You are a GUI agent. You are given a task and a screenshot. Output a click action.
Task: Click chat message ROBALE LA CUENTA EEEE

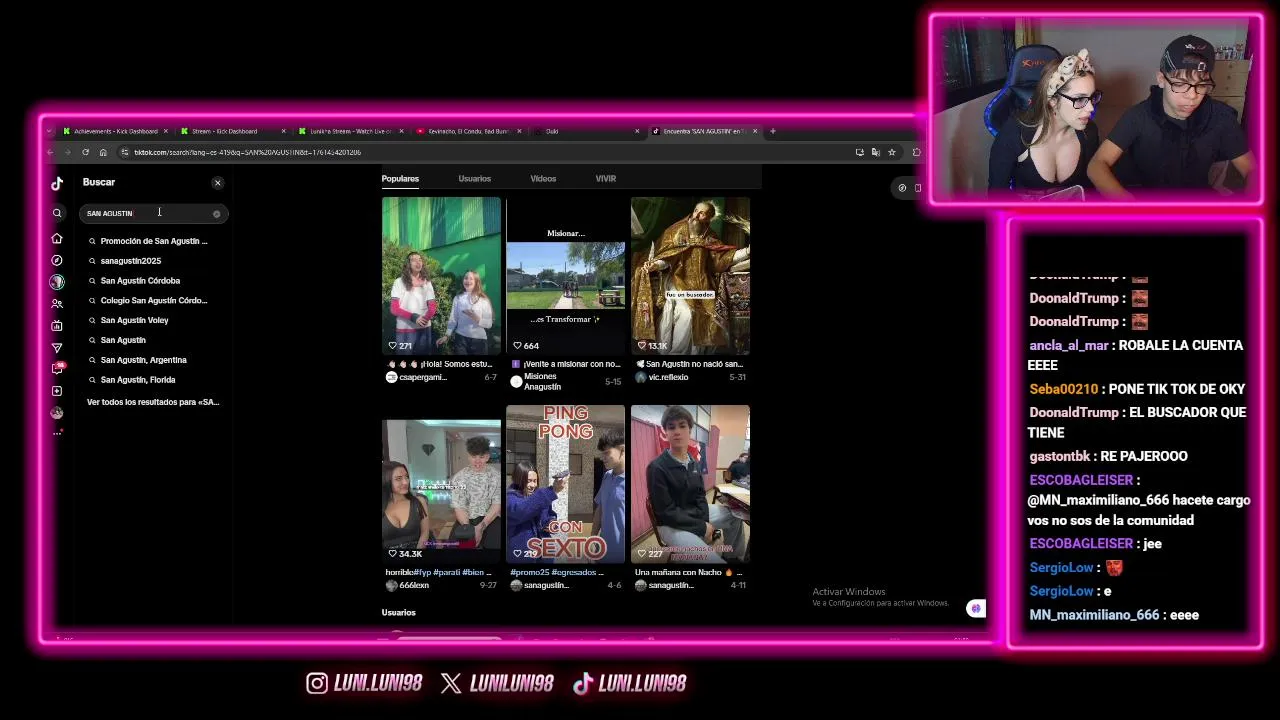(1135, 355)
